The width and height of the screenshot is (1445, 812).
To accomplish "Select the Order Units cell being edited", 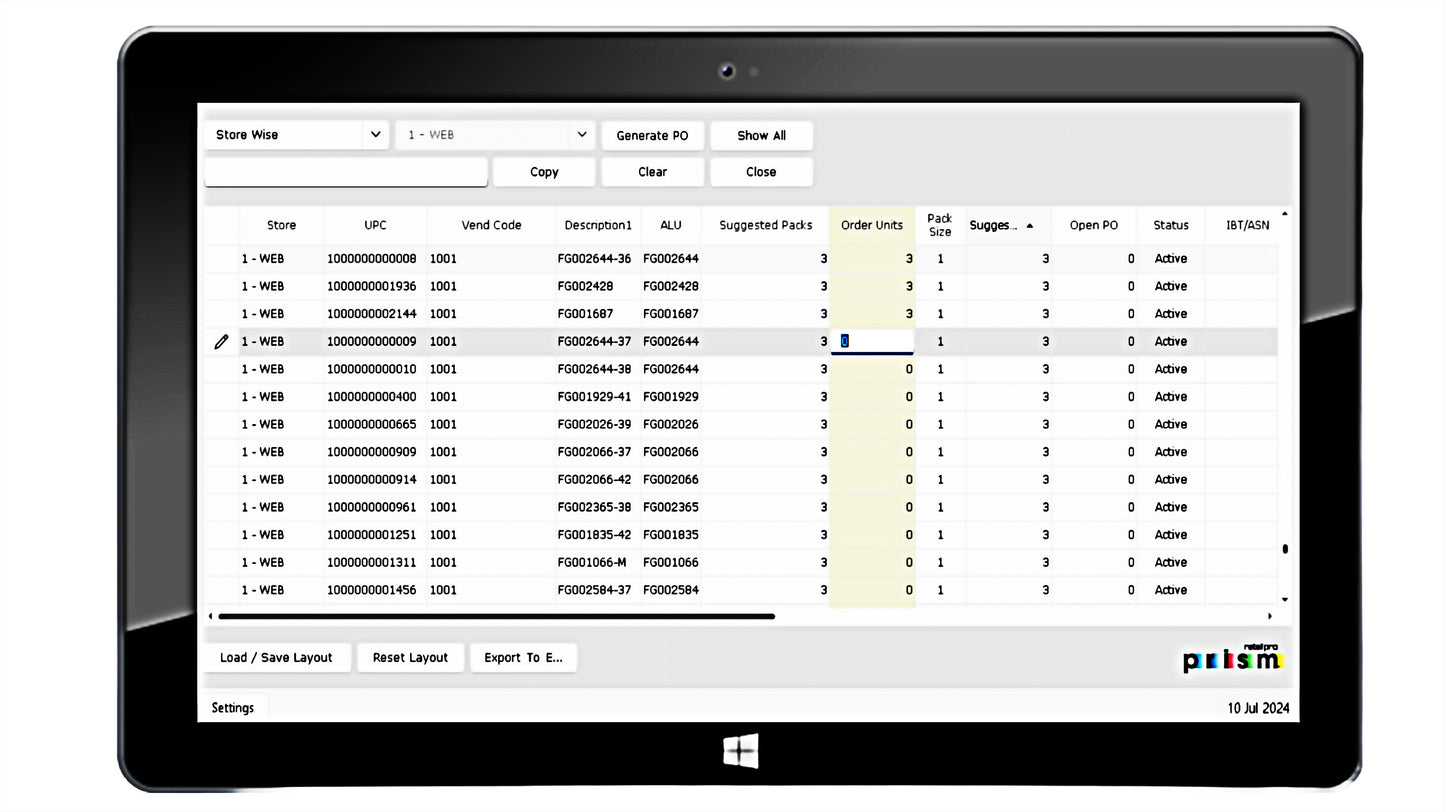I will coord(872,342).
